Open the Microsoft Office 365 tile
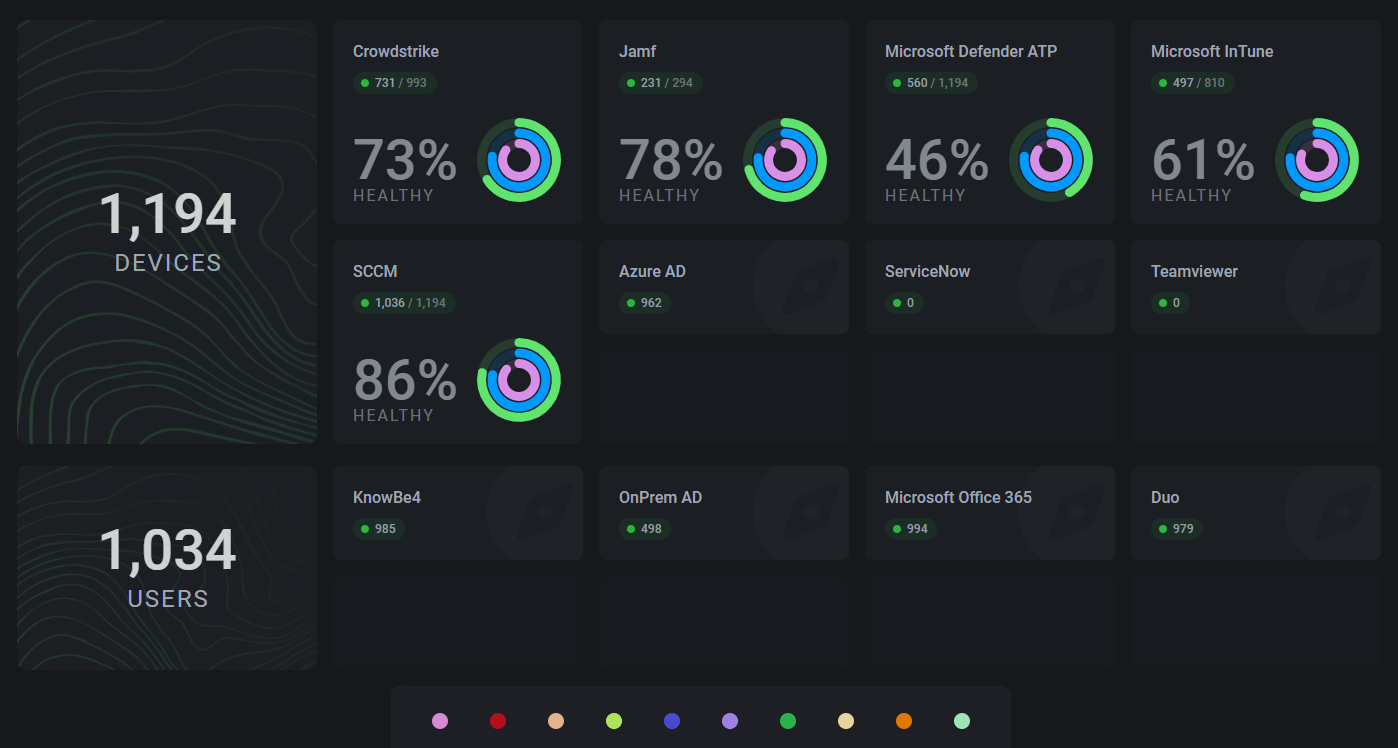The image size is (1398, 748). click(989, 512)
